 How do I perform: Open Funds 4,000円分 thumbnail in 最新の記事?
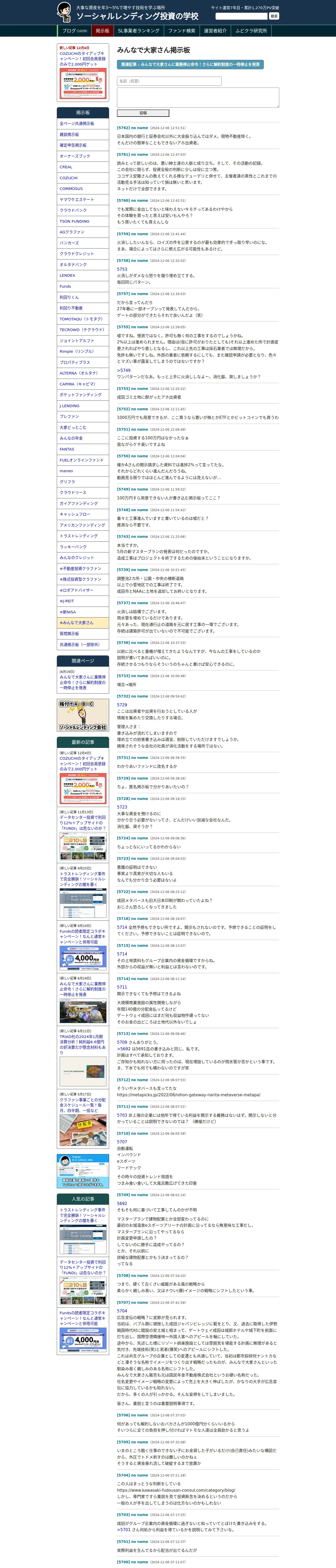(83, 958)
